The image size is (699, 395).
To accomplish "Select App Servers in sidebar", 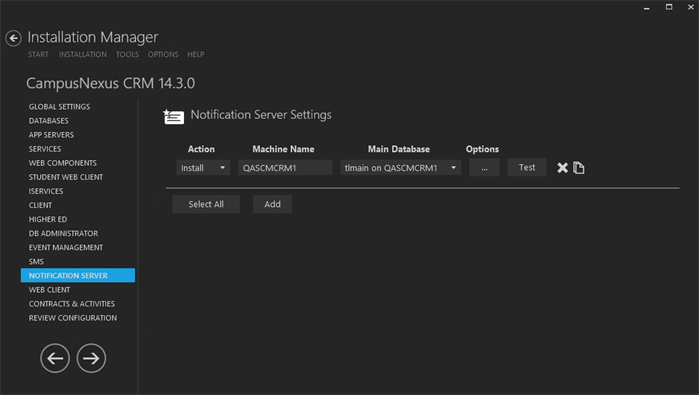I will pyautogui.click(x=51, y=135).
